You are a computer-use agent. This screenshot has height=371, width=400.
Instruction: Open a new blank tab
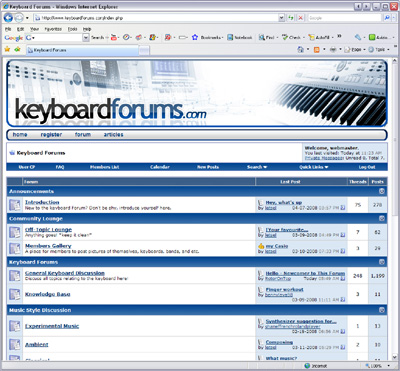click(x=144, y=50)
